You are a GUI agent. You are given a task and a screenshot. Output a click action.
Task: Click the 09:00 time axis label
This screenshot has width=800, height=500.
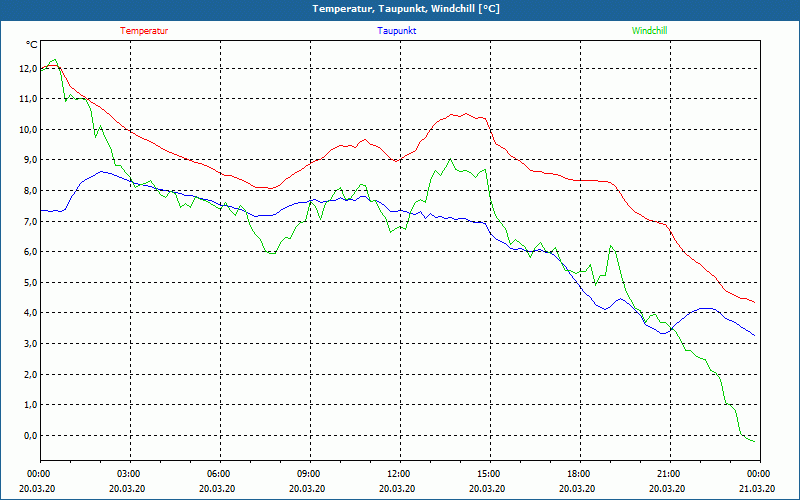click(x=310, y=474)
